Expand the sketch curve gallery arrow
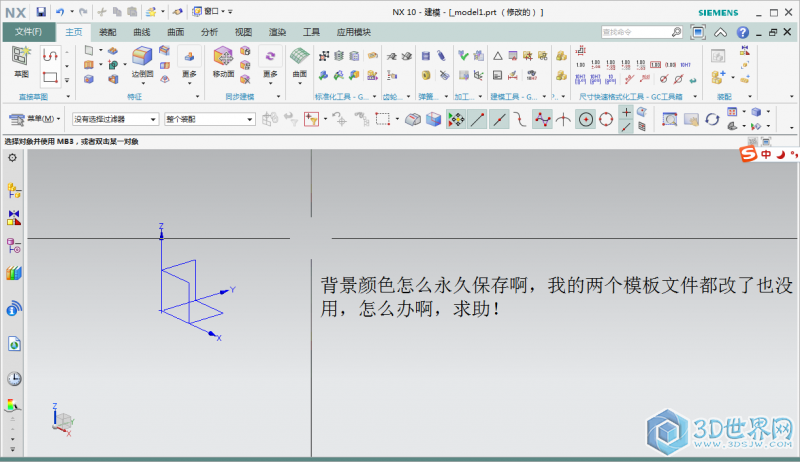The width and height of the screenshot is (800, 462). pos(67,80)
